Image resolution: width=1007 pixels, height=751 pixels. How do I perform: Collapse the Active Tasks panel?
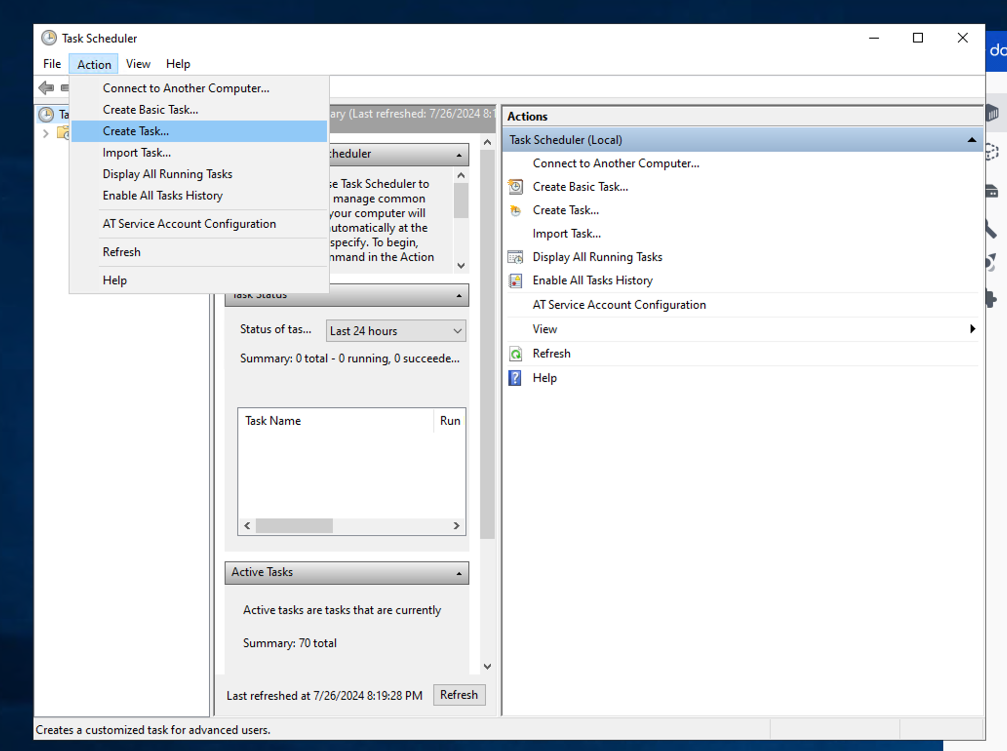460,572
